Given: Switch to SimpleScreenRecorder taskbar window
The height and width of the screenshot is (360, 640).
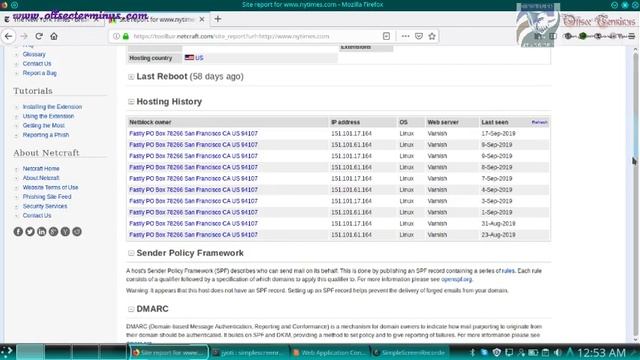Looking at the screenshot, I should 410,352.
